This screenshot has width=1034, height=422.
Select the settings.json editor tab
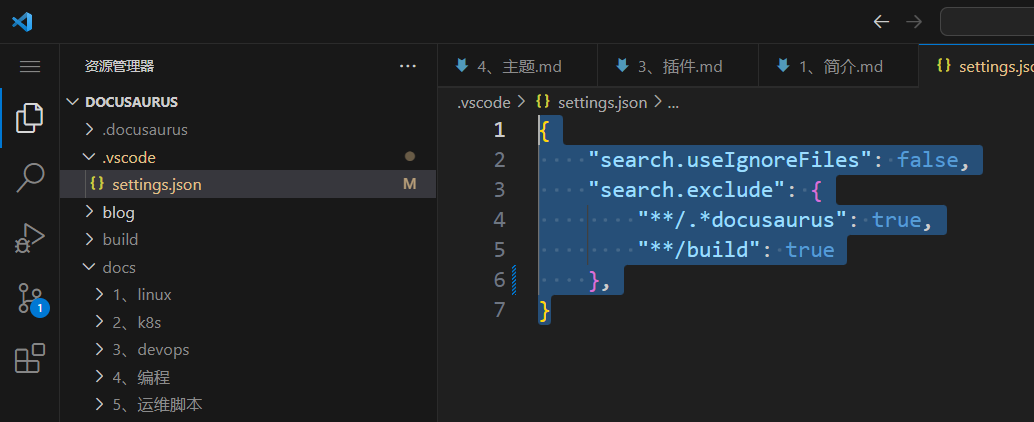pyautogui.click(x=976, y=66)
